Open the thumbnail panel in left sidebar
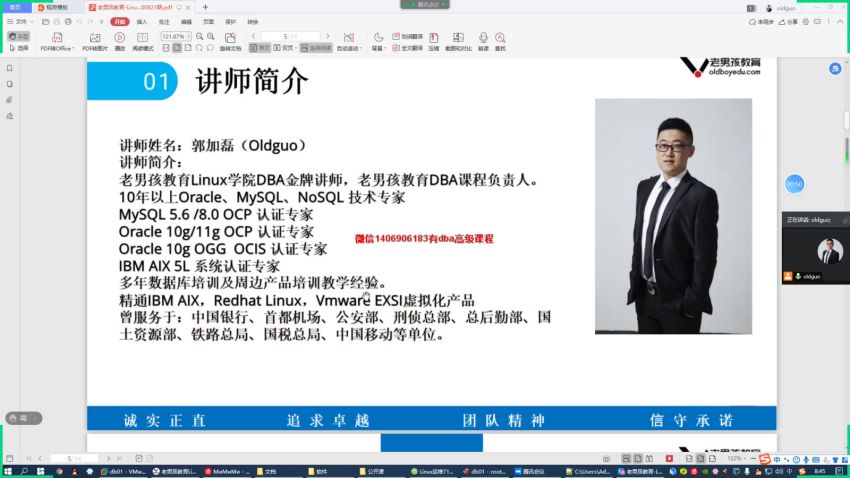This screenshot has width=850, height=478. click(9, 84)
